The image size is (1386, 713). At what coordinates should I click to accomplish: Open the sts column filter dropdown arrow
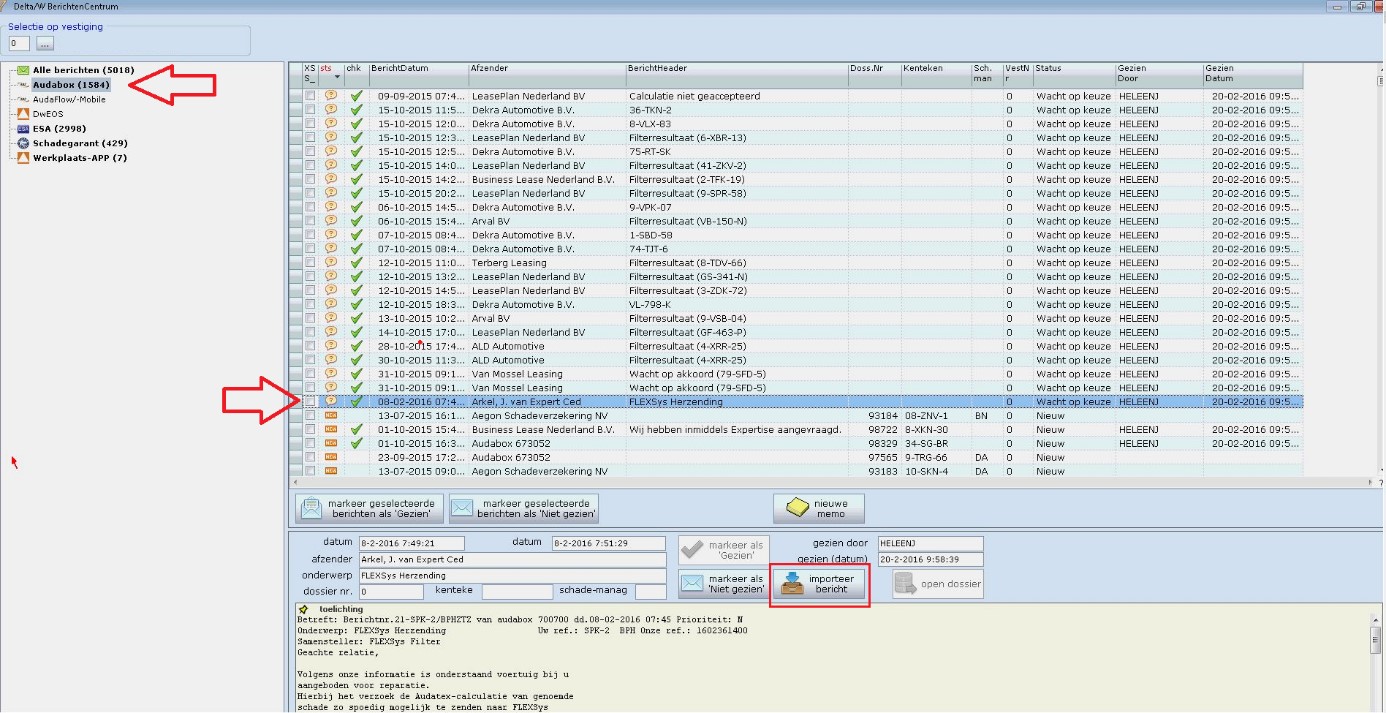pos(337,77)
